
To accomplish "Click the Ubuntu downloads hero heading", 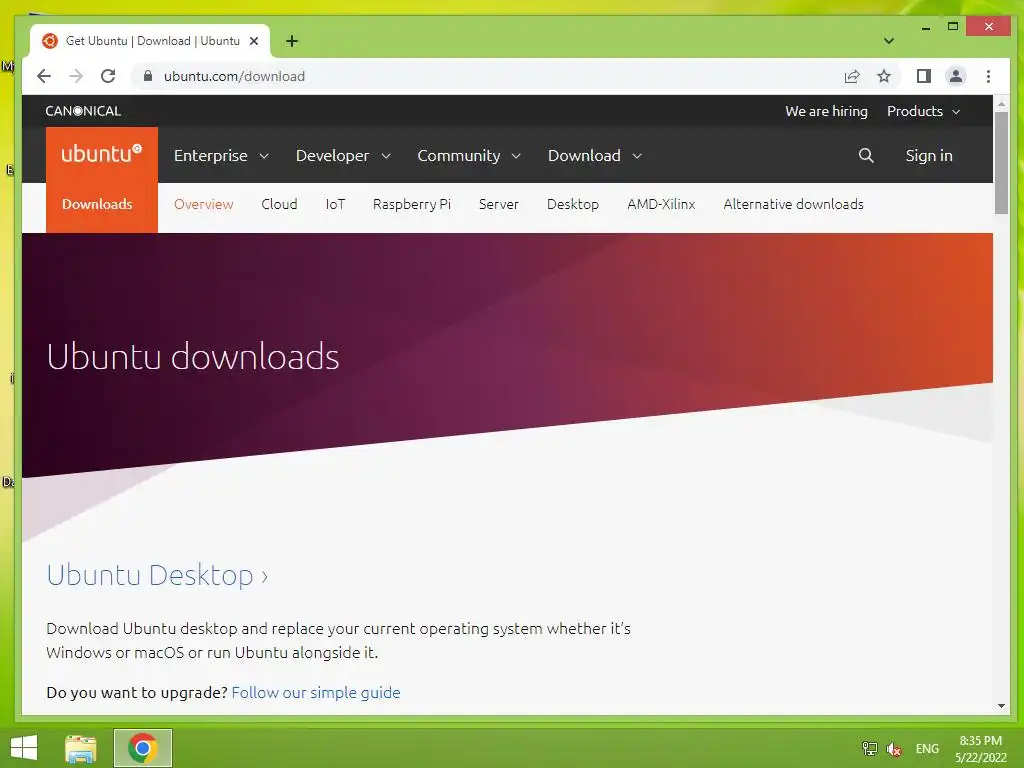I will [x=193, y=357].
